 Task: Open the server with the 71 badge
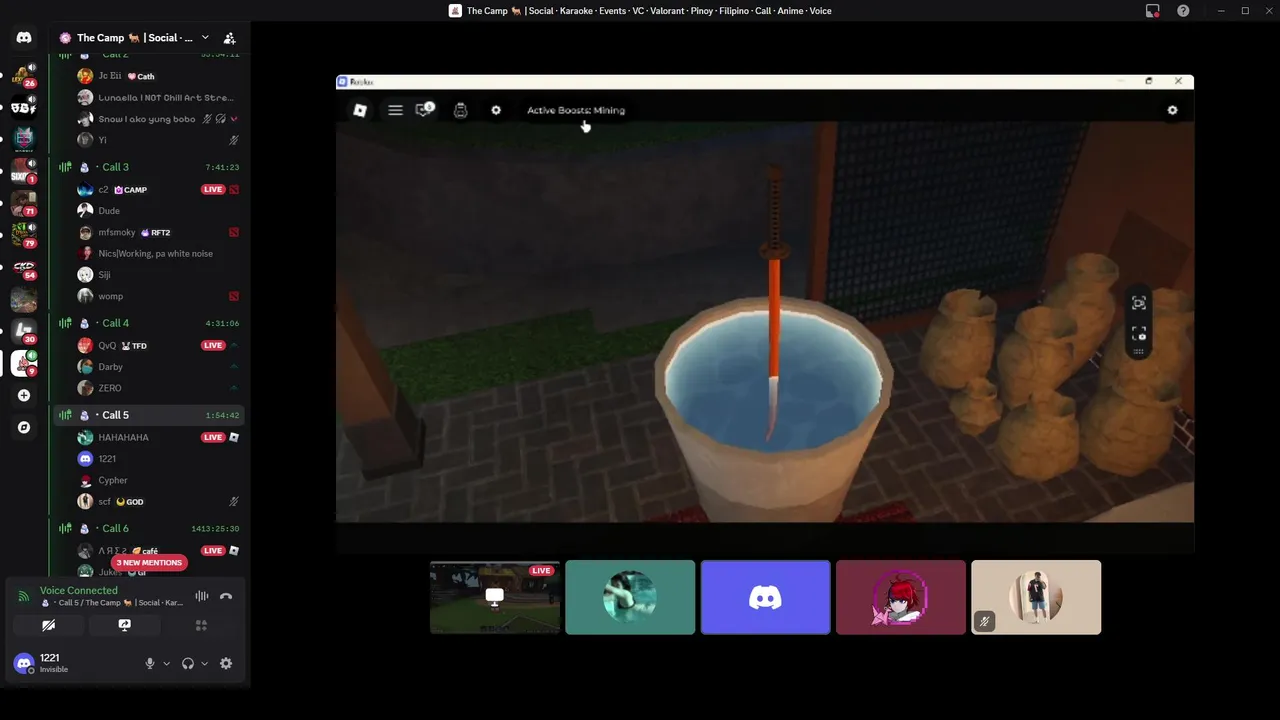23,203
